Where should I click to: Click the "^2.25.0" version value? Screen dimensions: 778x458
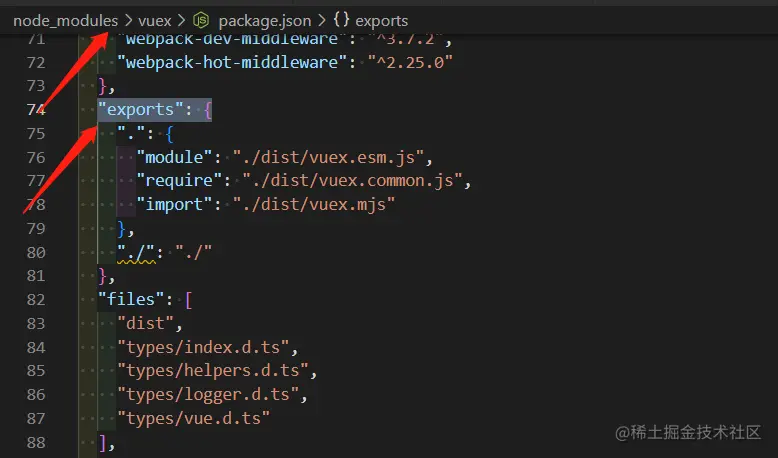410,62
